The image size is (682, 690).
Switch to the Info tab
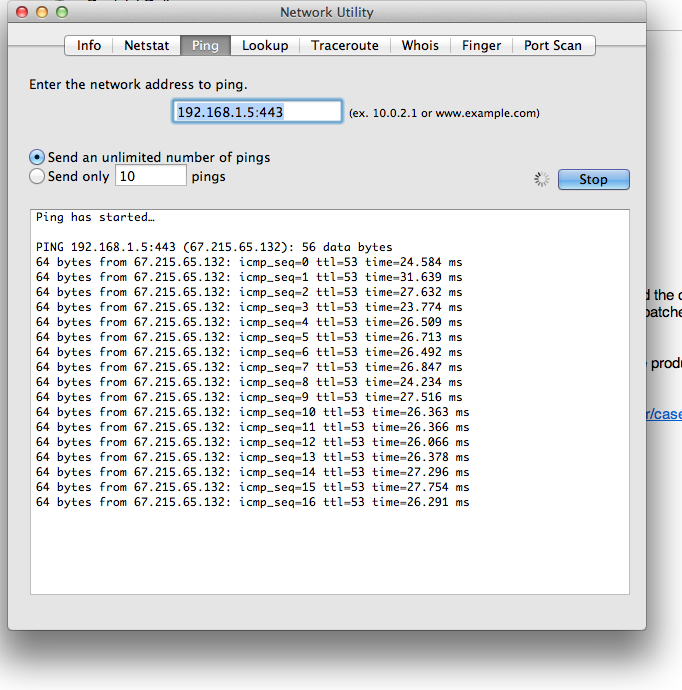point(89,45)
